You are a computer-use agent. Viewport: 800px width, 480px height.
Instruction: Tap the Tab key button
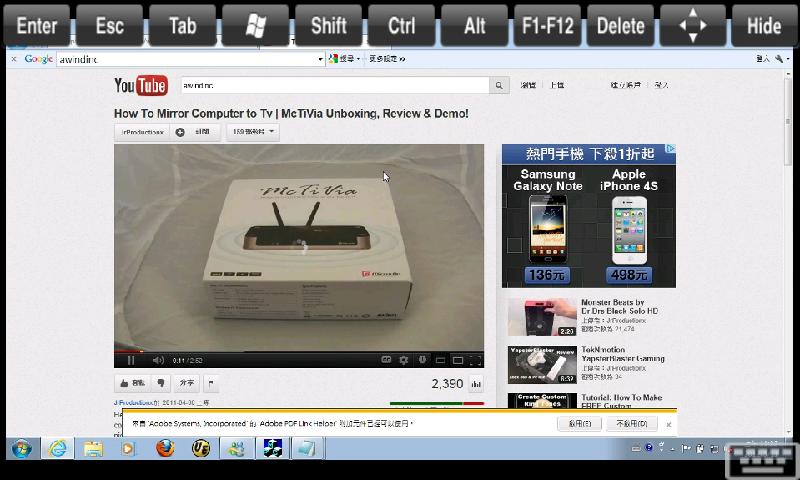click(183, 25)
